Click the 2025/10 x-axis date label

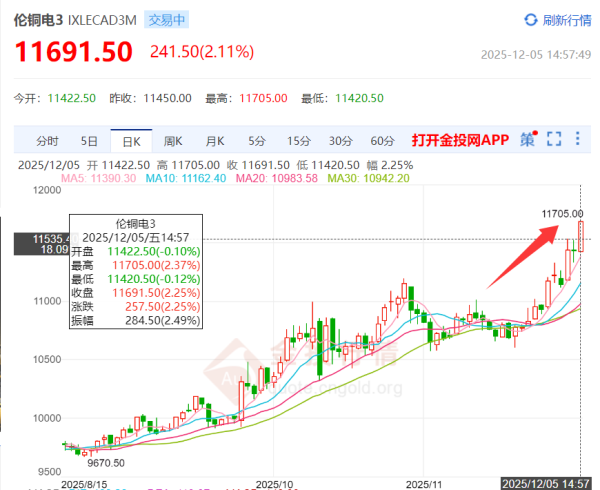(274, 484)
